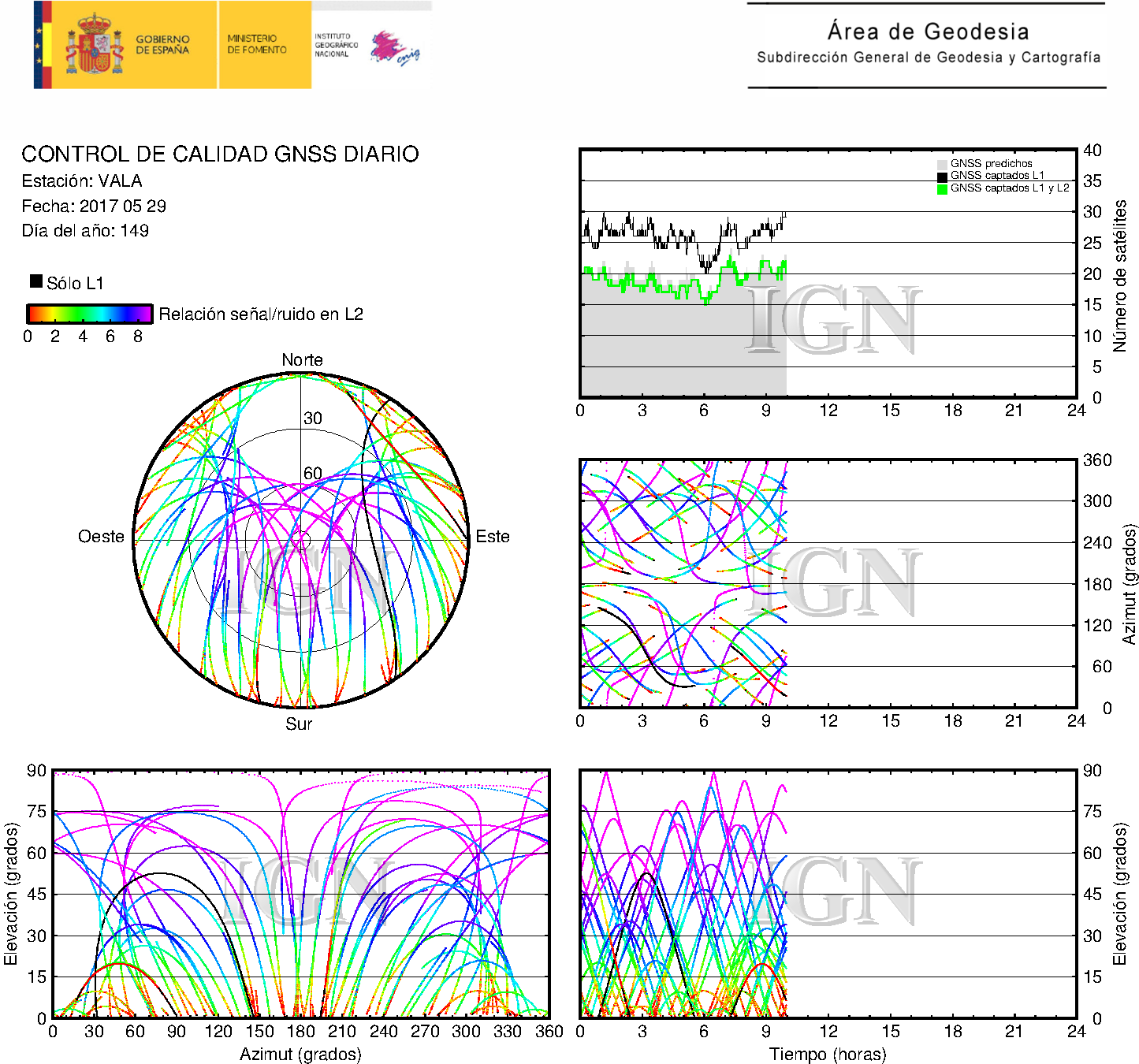Click the Ministerio de Fomento logo
Viewport: 1139px width, 1064px height.
(x=257, y=44)
